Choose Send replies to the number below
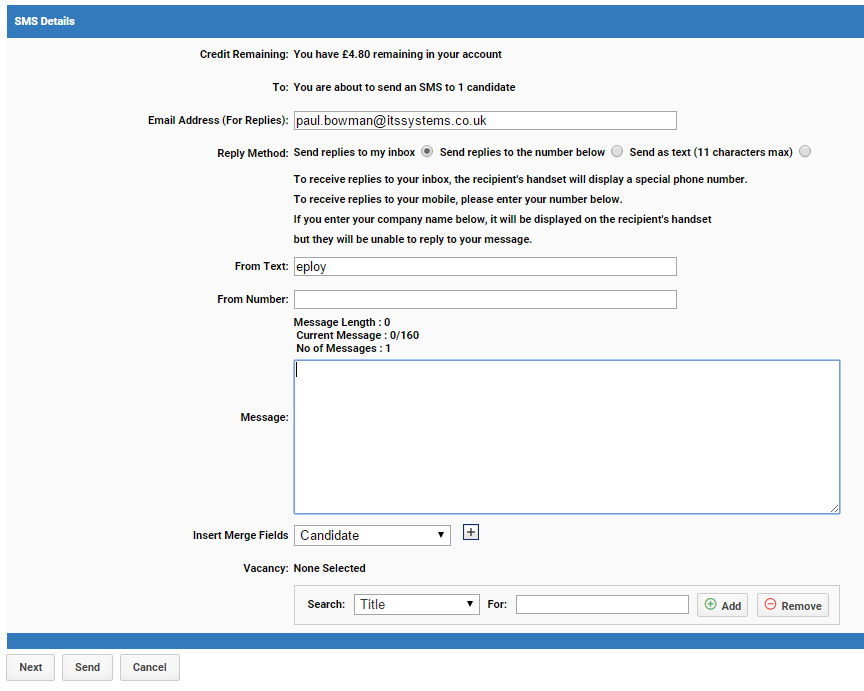 tap(617, 152)
